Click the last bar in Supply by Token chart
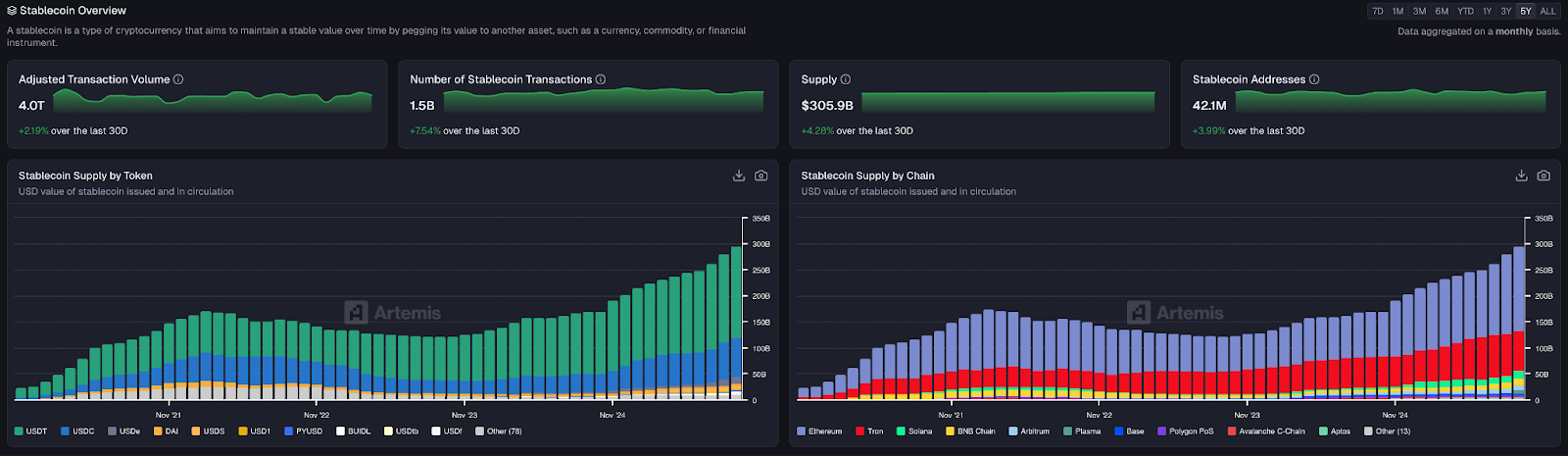 pos(737,324)
